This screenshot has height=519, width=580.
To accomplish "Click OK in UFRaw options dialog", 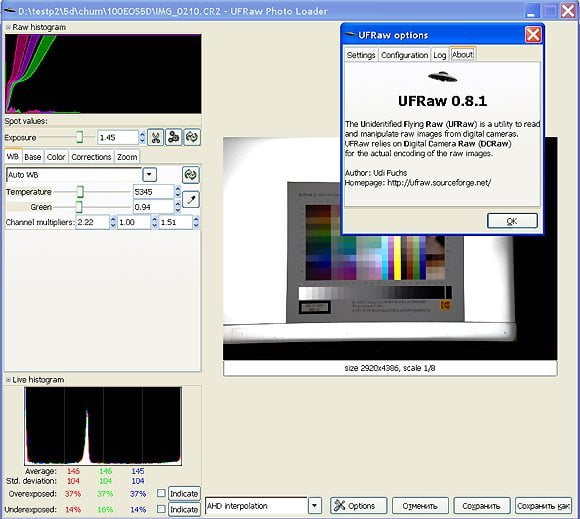I will coord(512,221).
